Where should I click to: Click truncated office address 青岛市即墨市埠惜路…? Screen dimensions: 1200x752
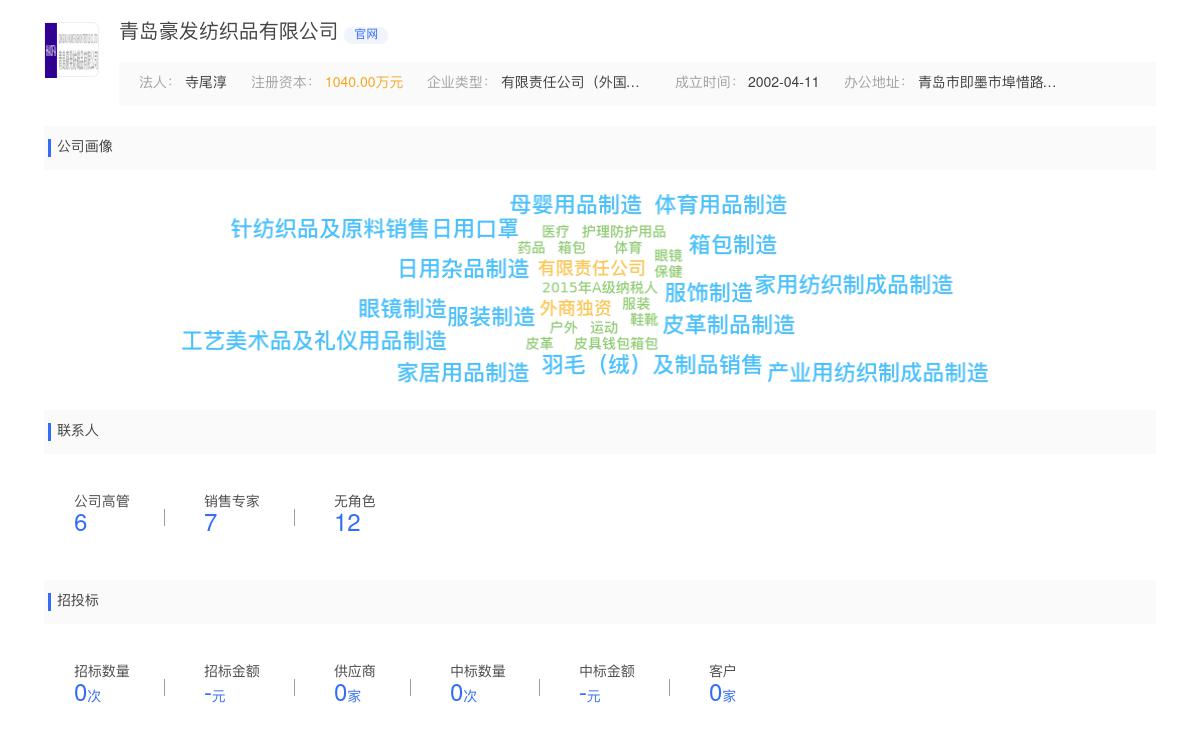(987, 82)
